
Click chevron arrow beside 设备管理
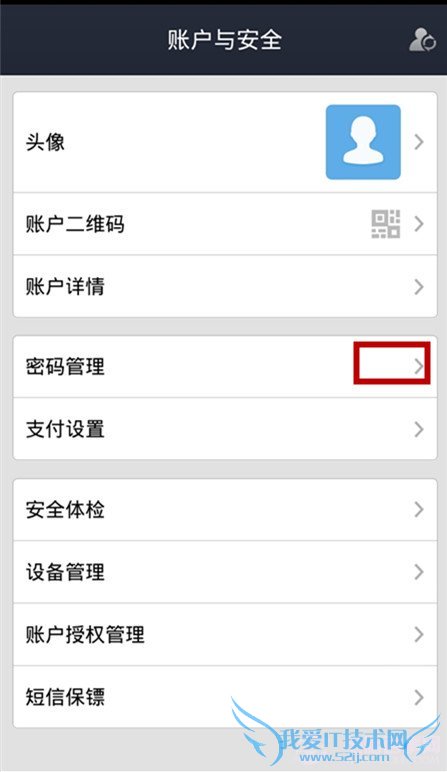tap(419, 572)
